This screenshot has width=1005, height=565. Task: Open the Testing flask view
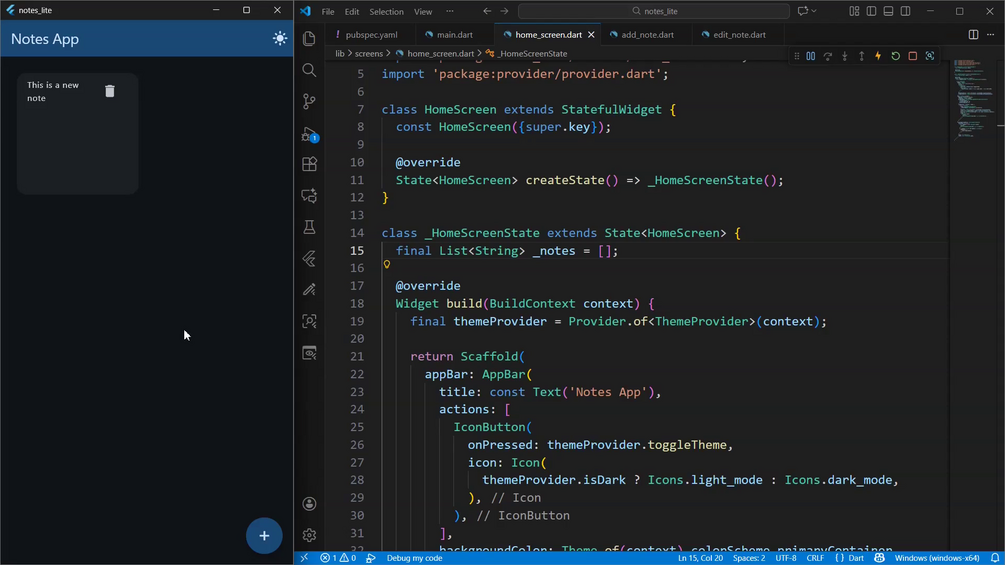(309, 227)
